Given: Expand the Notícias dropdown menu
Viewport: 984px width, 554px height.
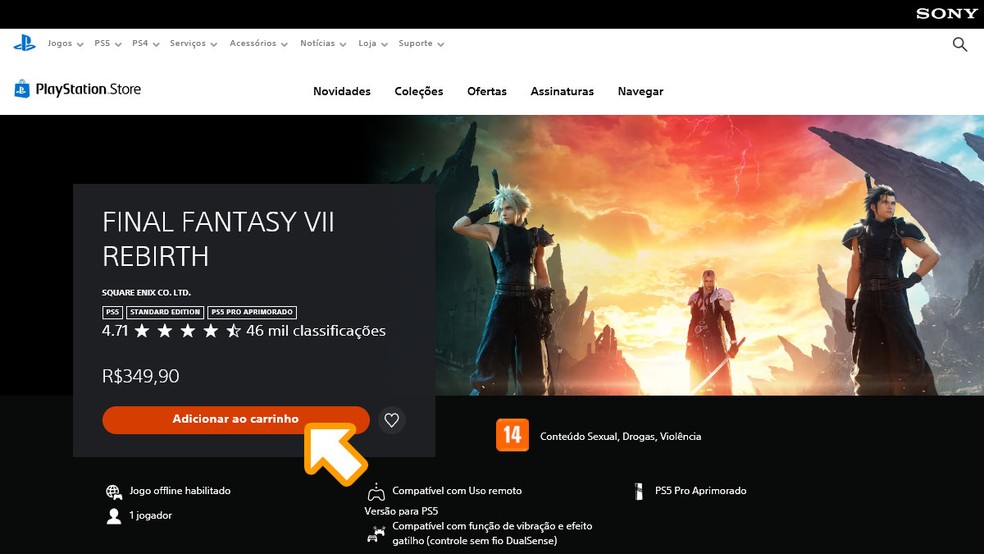Looking at the screenshot, I should tap(323, 43).
